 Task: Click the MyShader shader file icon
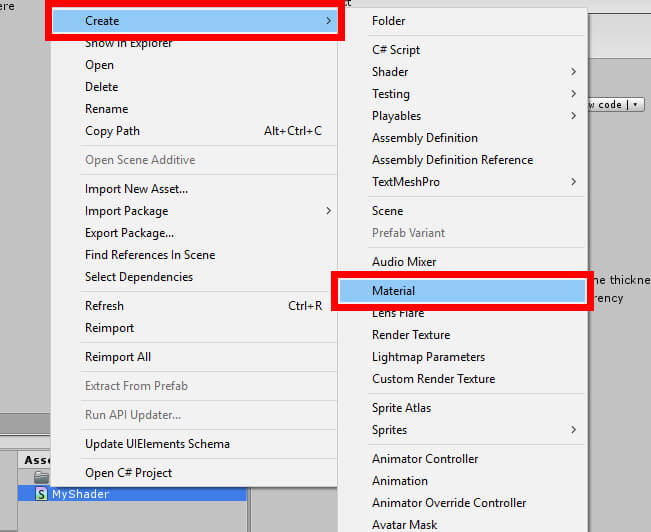(41, 494)
